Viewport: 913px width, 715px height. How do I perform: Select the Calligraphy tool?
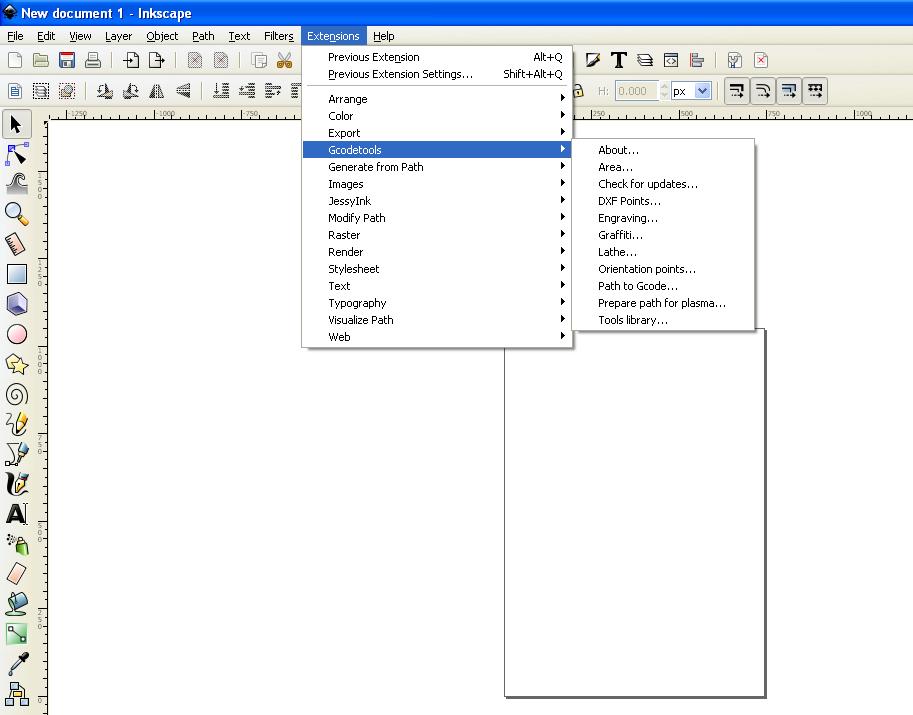tap(16, 484)
